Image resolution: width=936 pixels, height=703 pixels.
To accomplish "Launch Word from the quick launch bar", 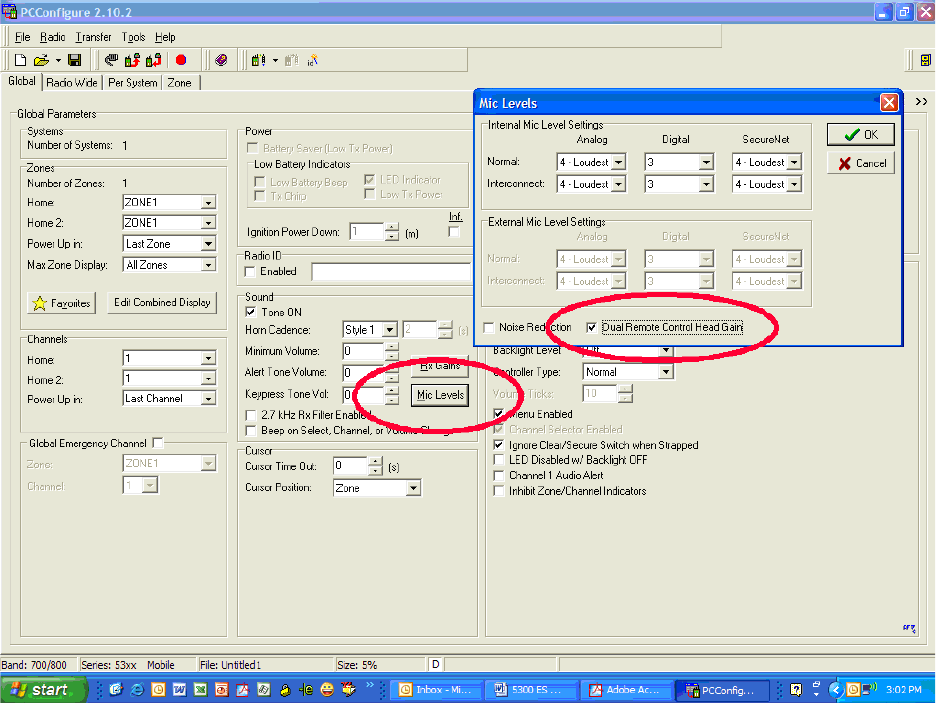I will coord(179,690).
